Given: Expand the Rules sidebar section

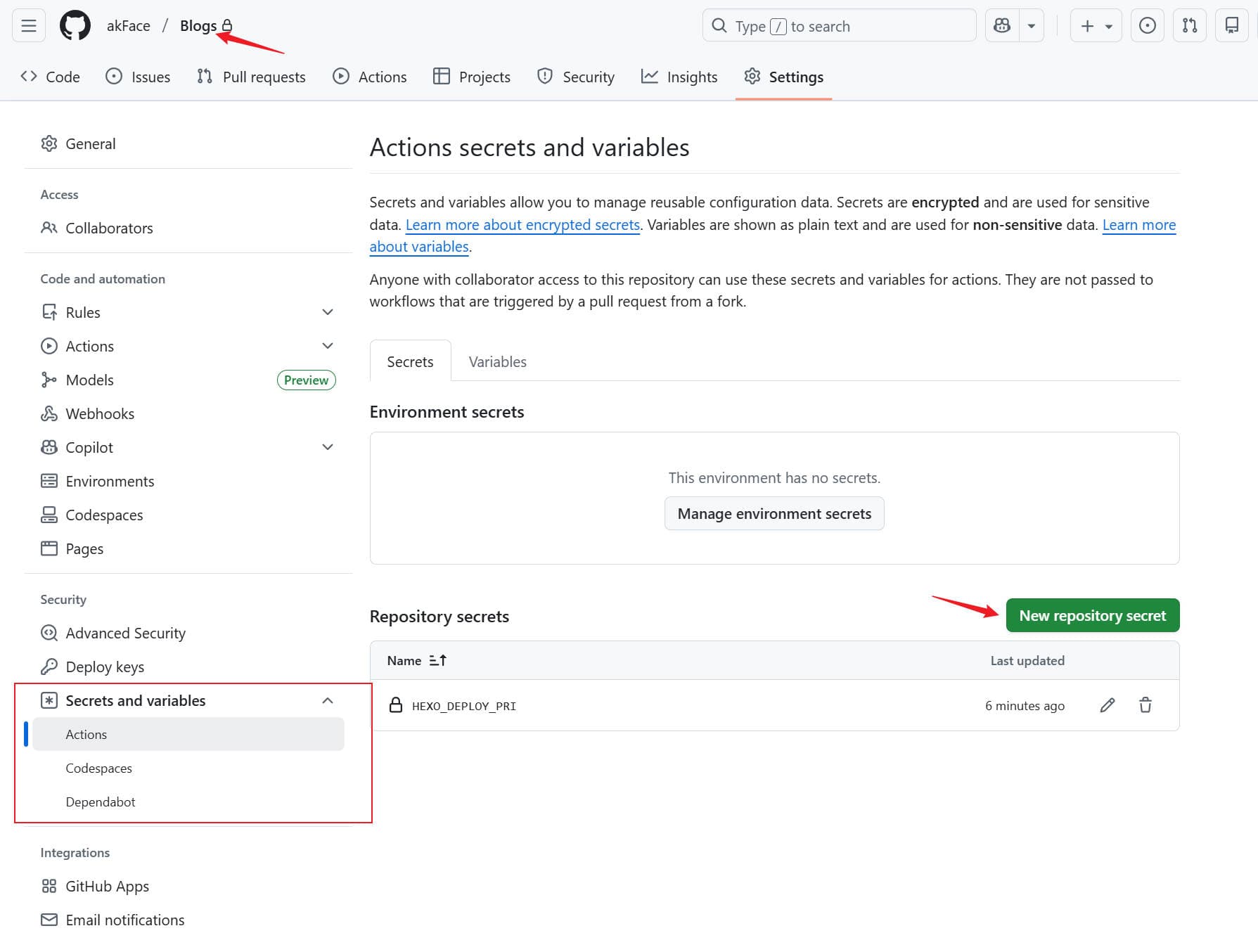Looking at the screenshot, I should (327, 312).
